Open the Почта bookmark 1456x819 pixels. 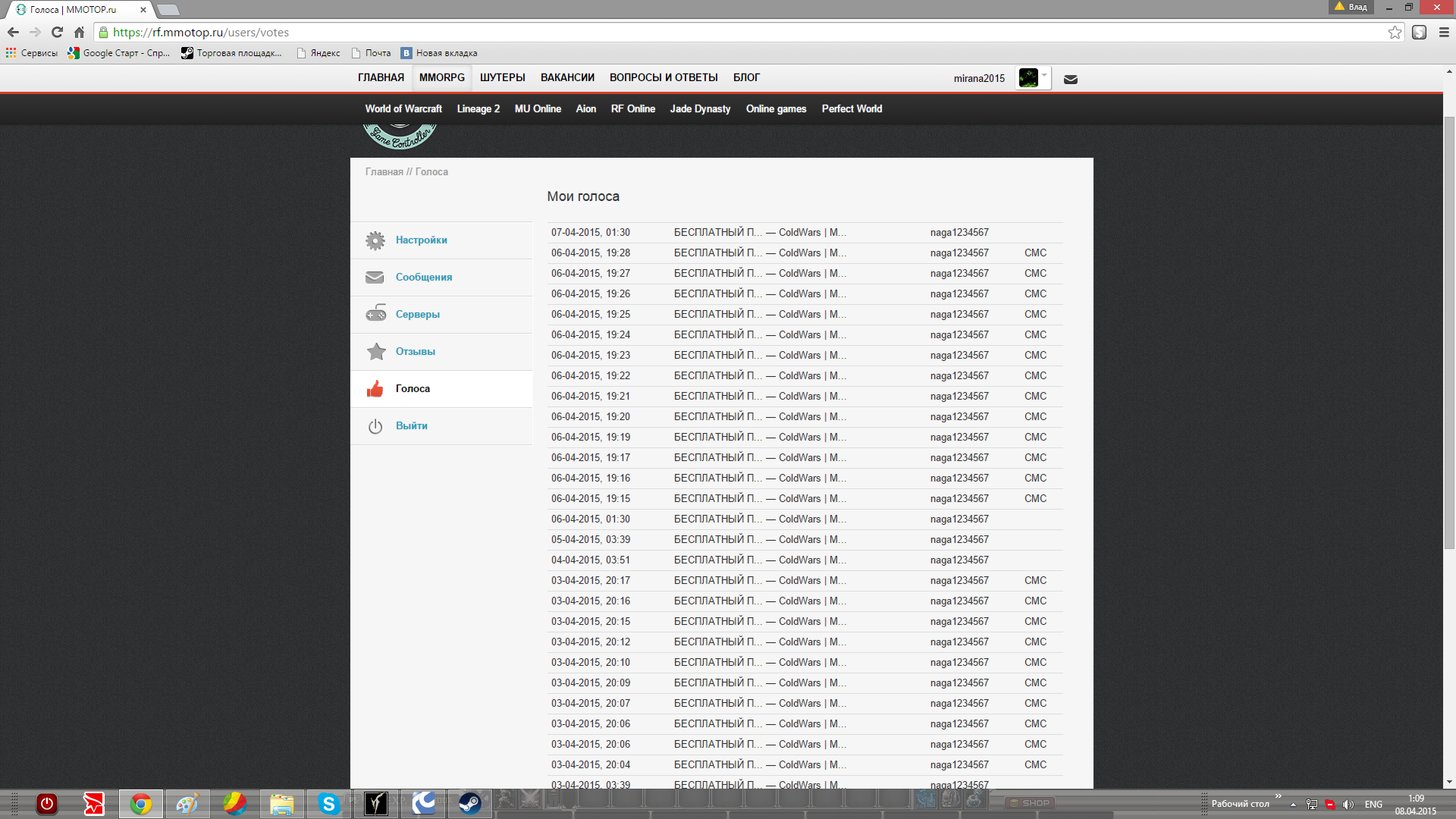(x=372, y=53)
